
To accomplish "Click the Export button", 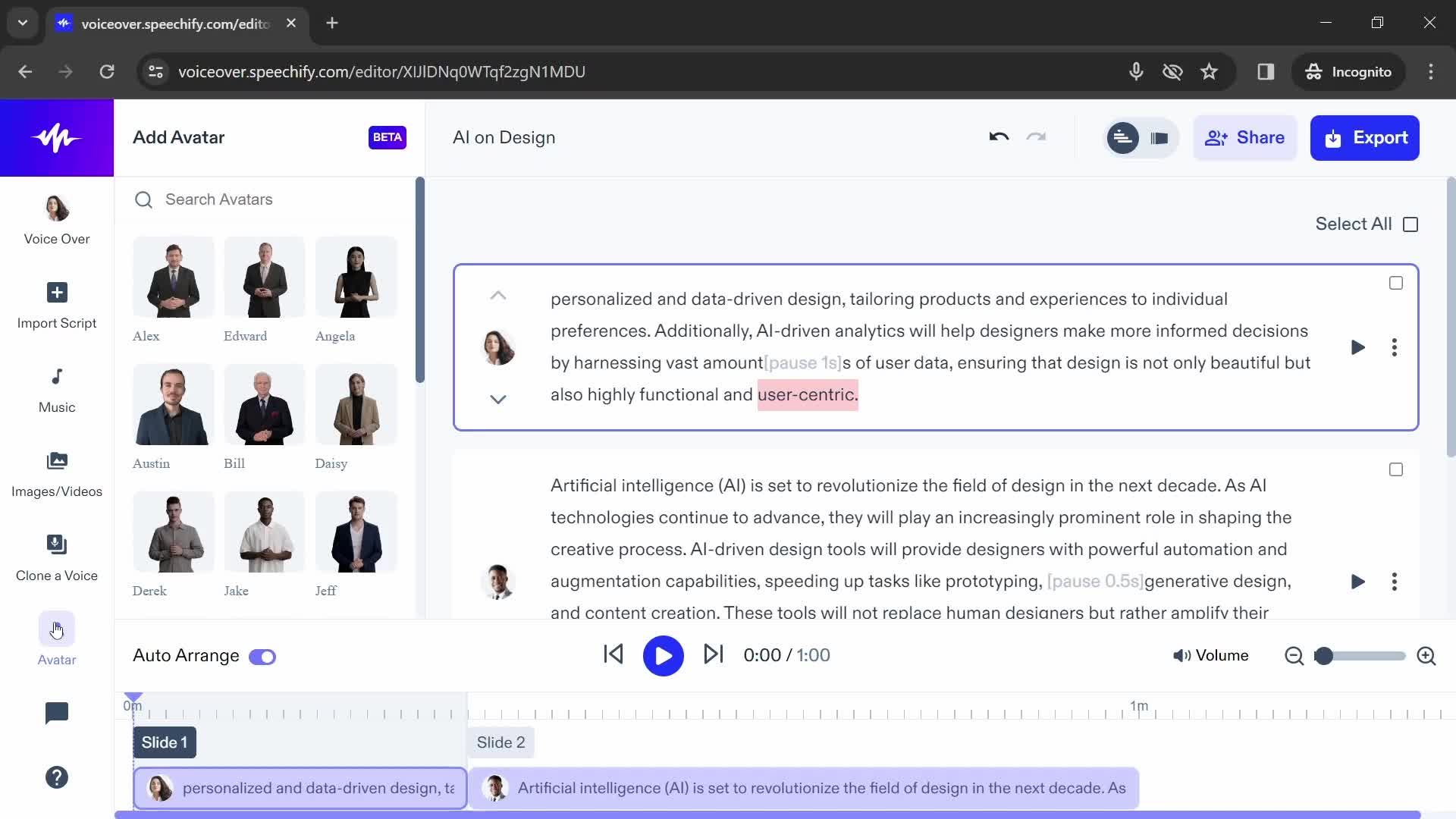I will tap(1366, 138).
